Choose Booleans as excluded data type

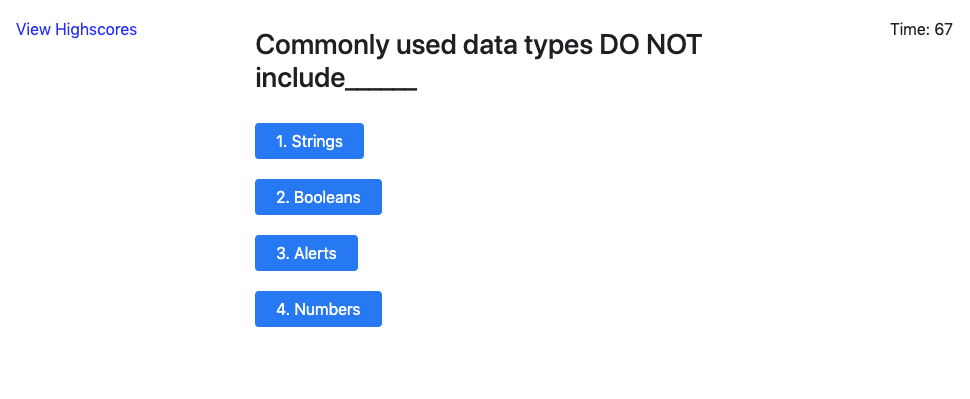point(318,197)
